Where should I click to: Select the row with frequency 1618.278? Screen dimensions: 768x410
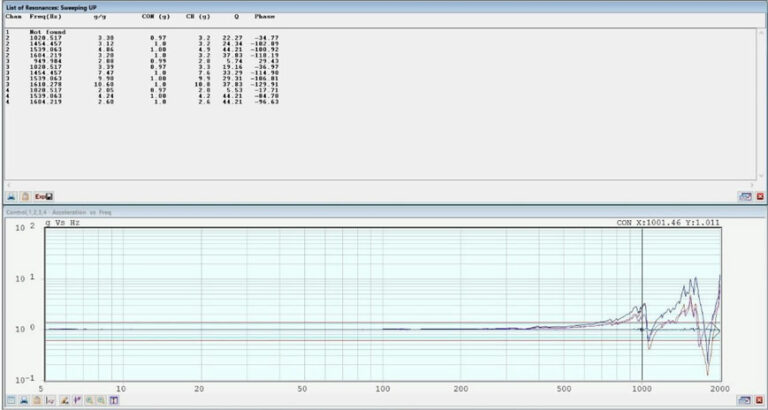point(142,84)
